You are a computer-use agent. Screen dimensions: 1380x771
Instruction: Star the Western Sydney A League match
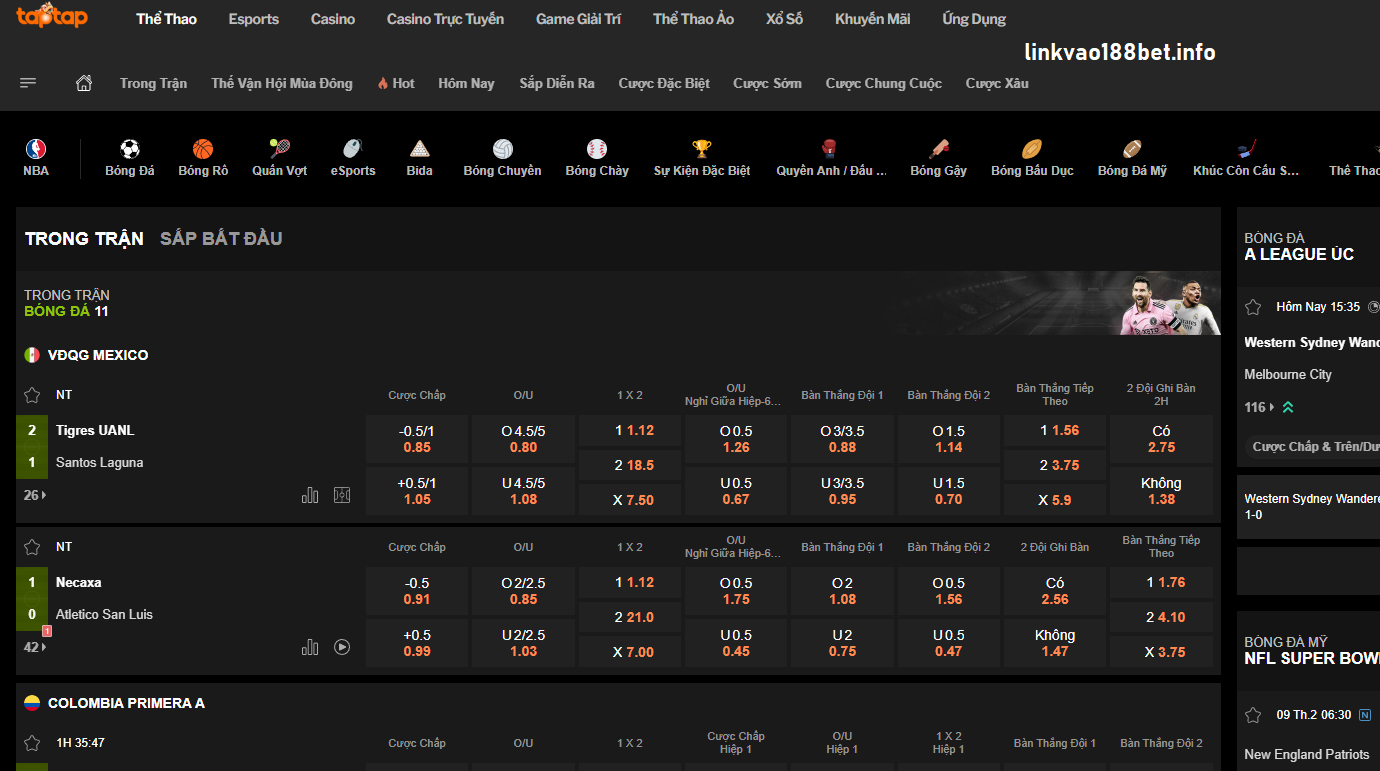pyautogui.click(x=1253, y=307)
